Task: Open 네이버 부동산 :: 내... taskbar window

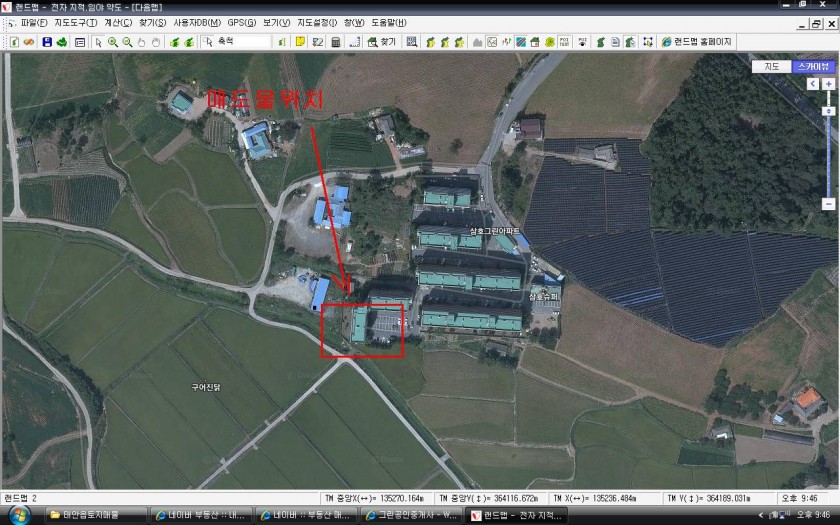Action: click(x=201, y=515)
